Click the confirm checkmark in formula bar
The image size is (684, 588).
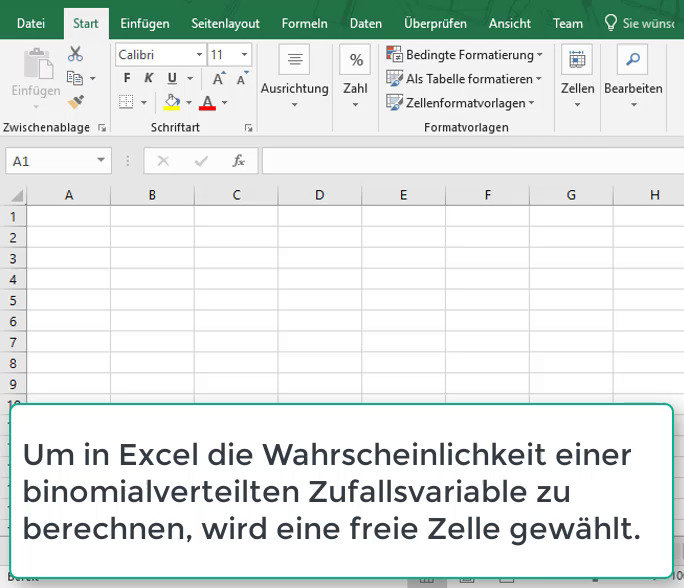pos(201,161)
